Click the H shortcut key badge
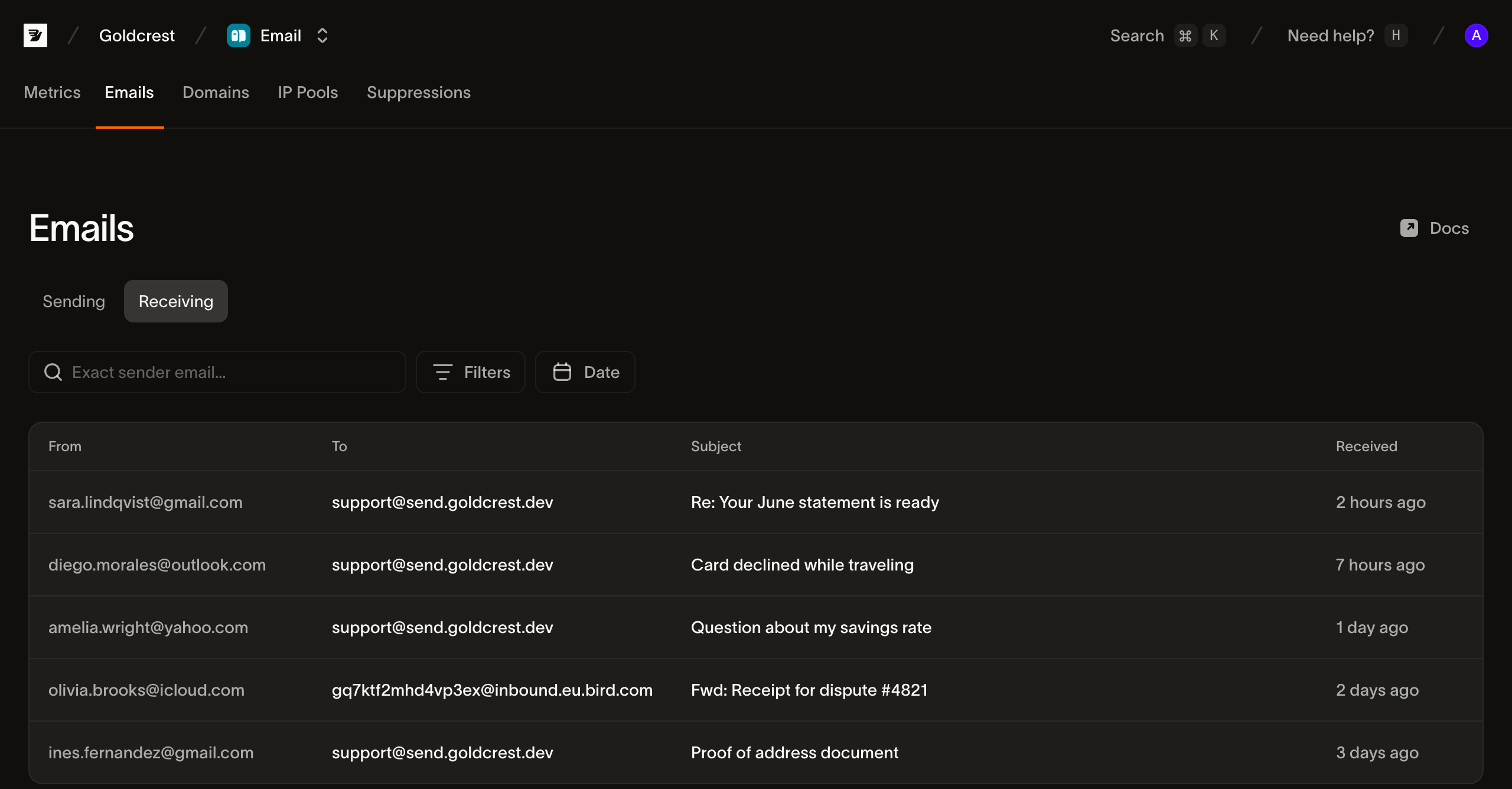The image size is (1512, 789). (x=1396, y=35)
